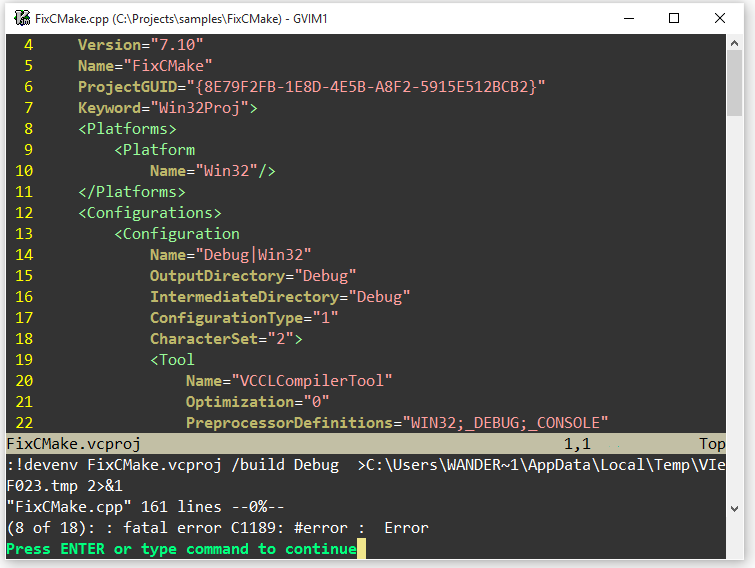Click the FixCMake.vcproj status line

75,443
